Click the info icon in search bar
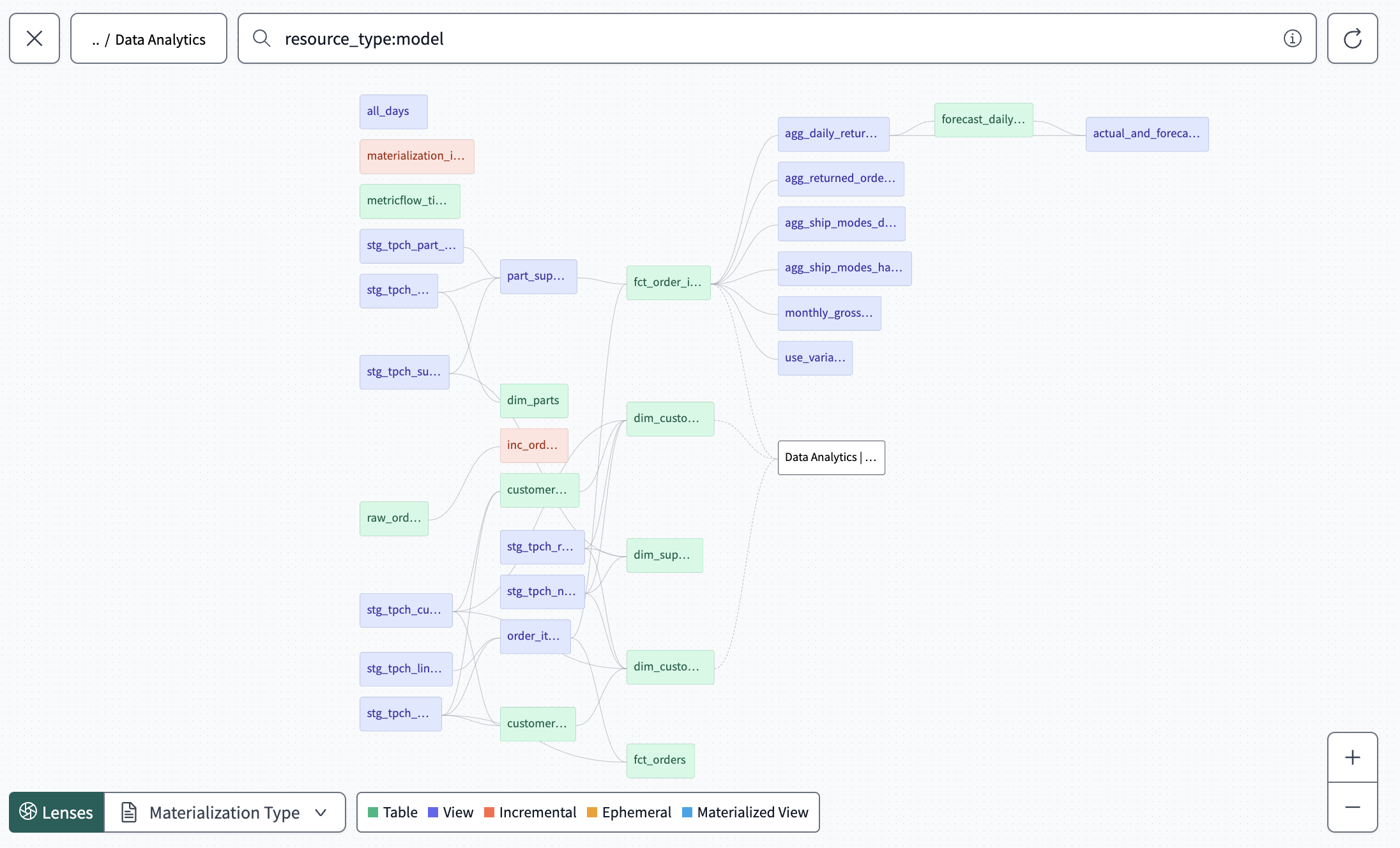Screen dimensions: 1400x848 tap(1293, 38)
